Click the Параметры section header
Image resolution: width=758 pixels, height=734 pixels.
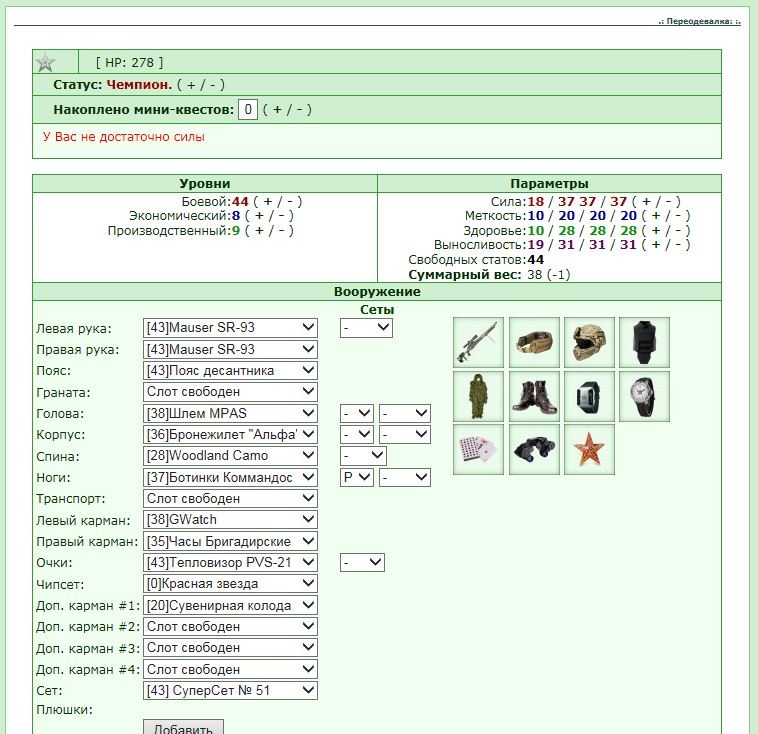point(549,183)
